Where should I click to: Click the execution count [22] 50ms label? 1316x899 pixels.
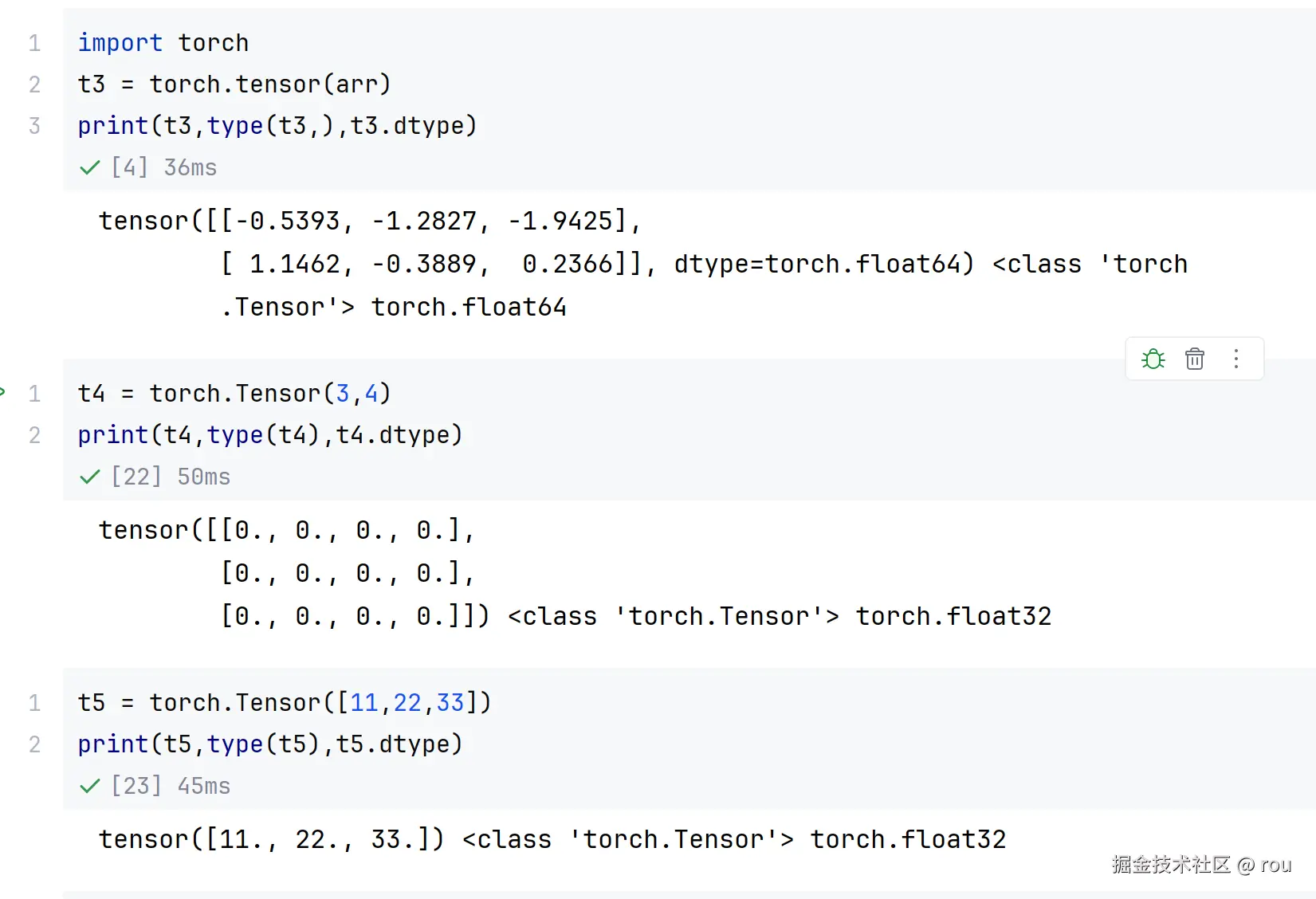pyautogui.click(x=171, y=477)
